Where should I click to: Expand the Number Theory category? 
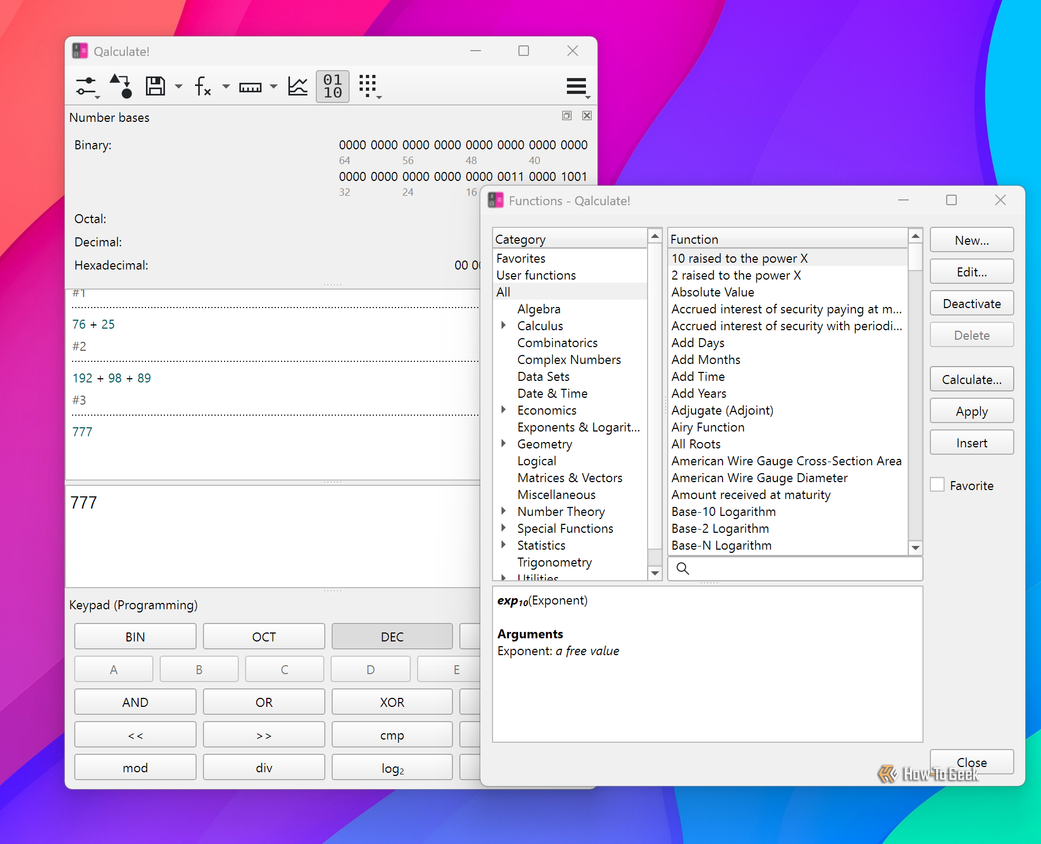point(503,511)
